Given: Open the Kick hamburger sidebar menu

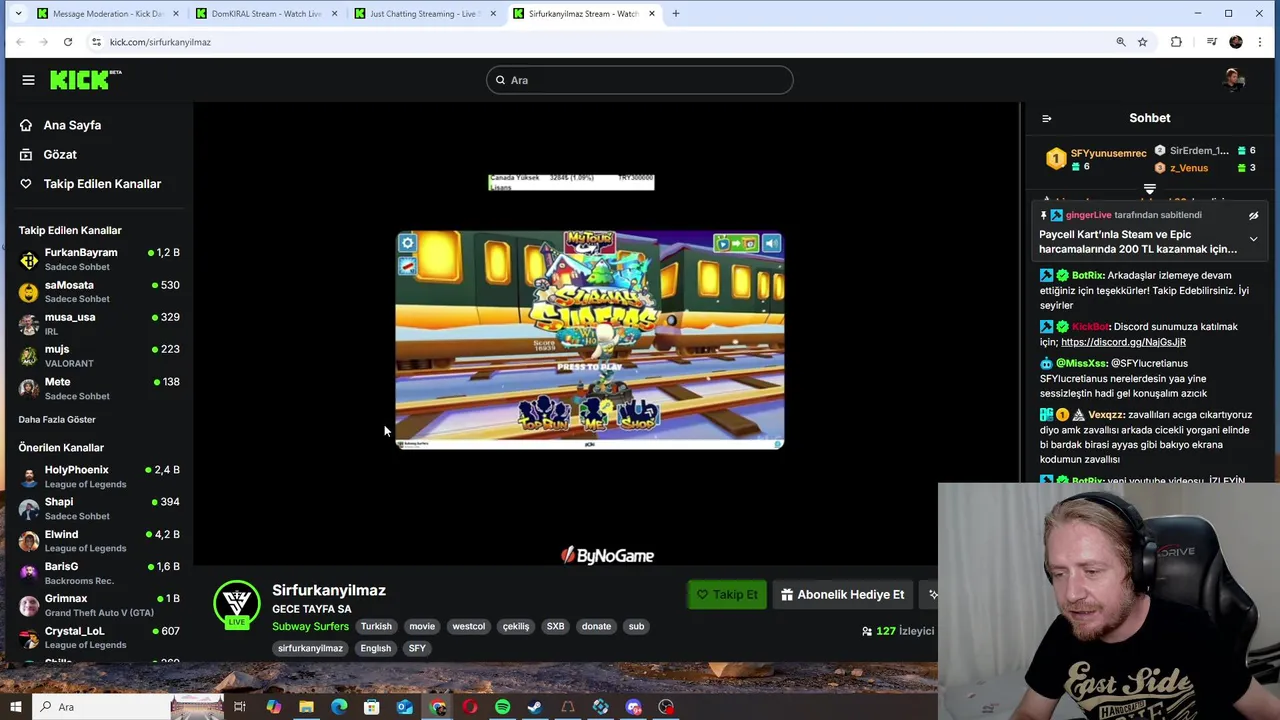Looking at the screenshot, I should pos(28,80).
